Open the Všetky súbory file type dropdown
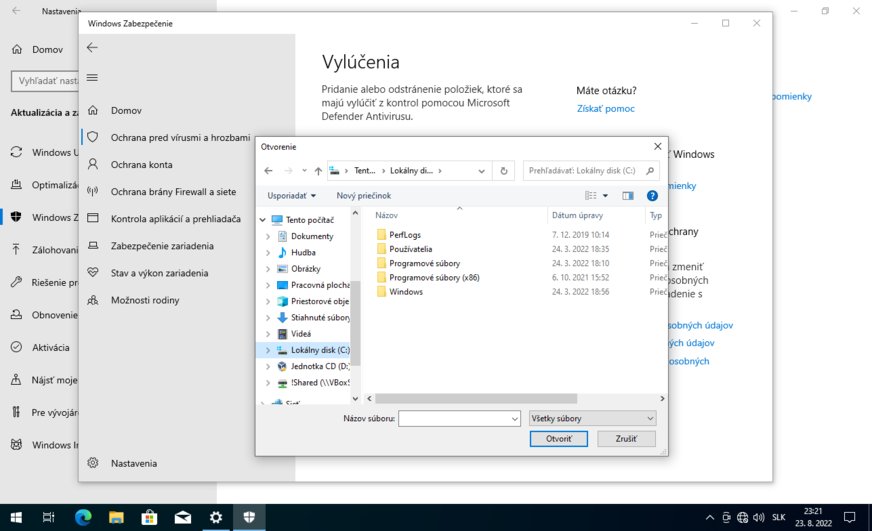Viewport: 872px width, 531px height. 592,419
